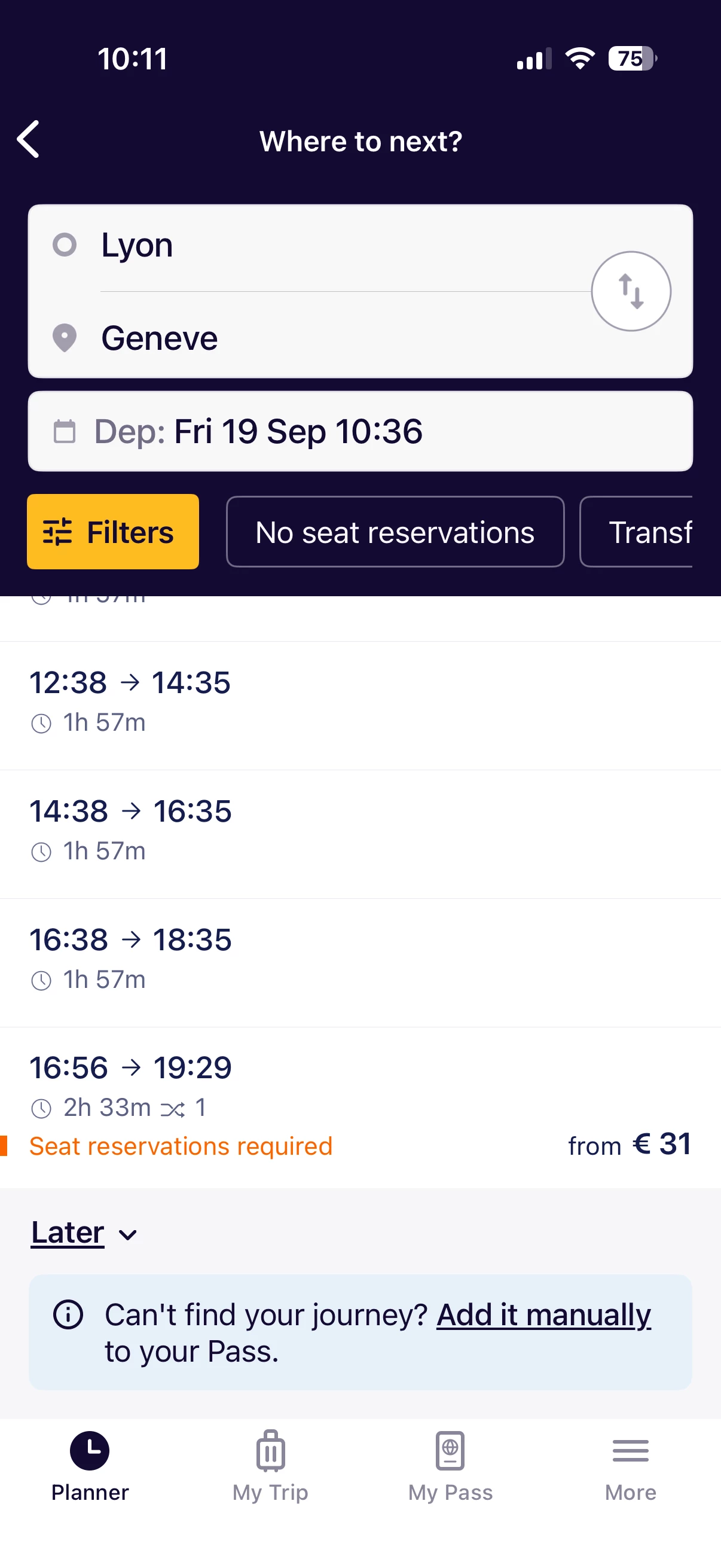Click the Add it manually link
721x1568 pixels.
click(543, 1315)
